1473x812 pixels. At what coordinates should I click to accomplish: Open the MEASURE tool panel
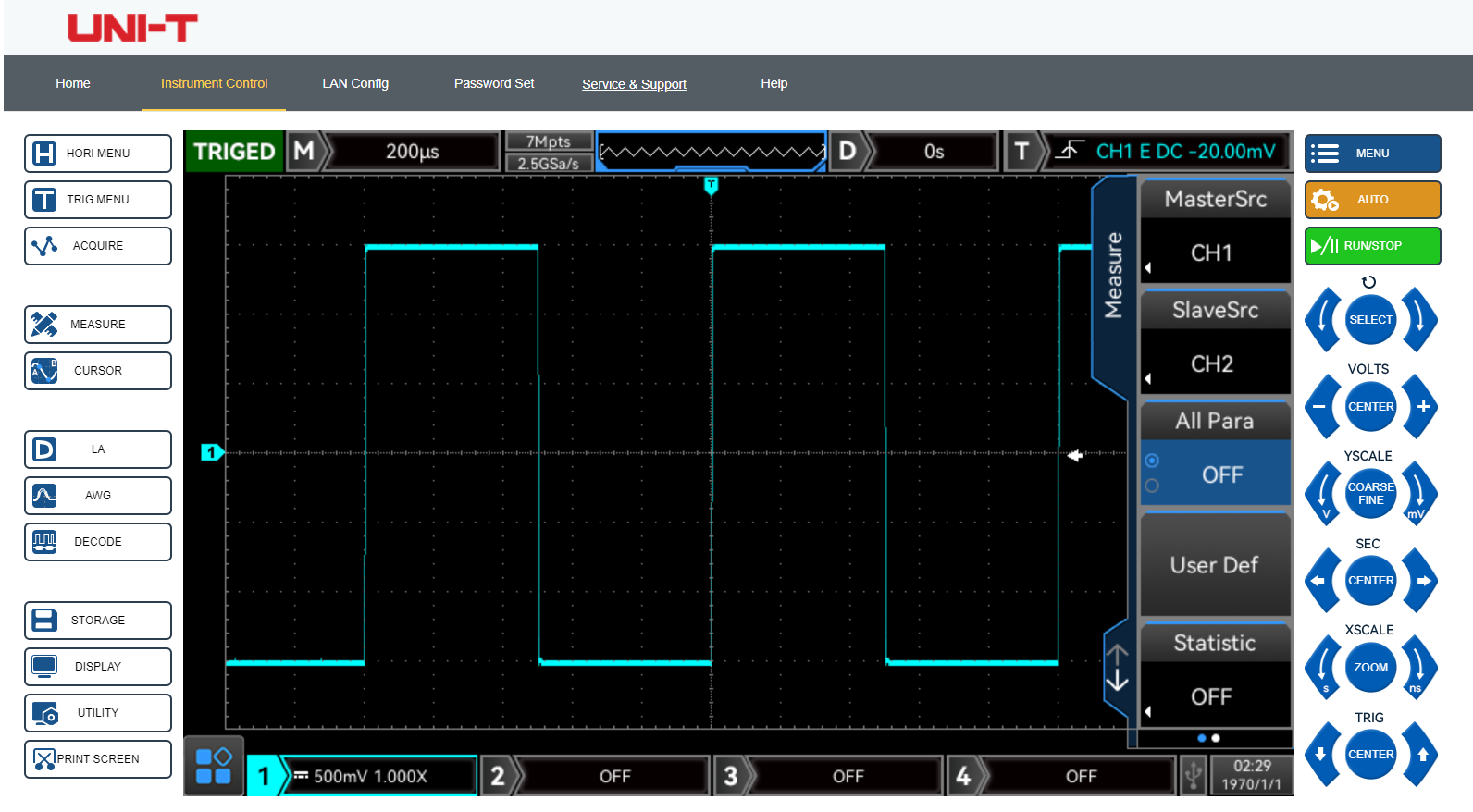click(98, 325)
